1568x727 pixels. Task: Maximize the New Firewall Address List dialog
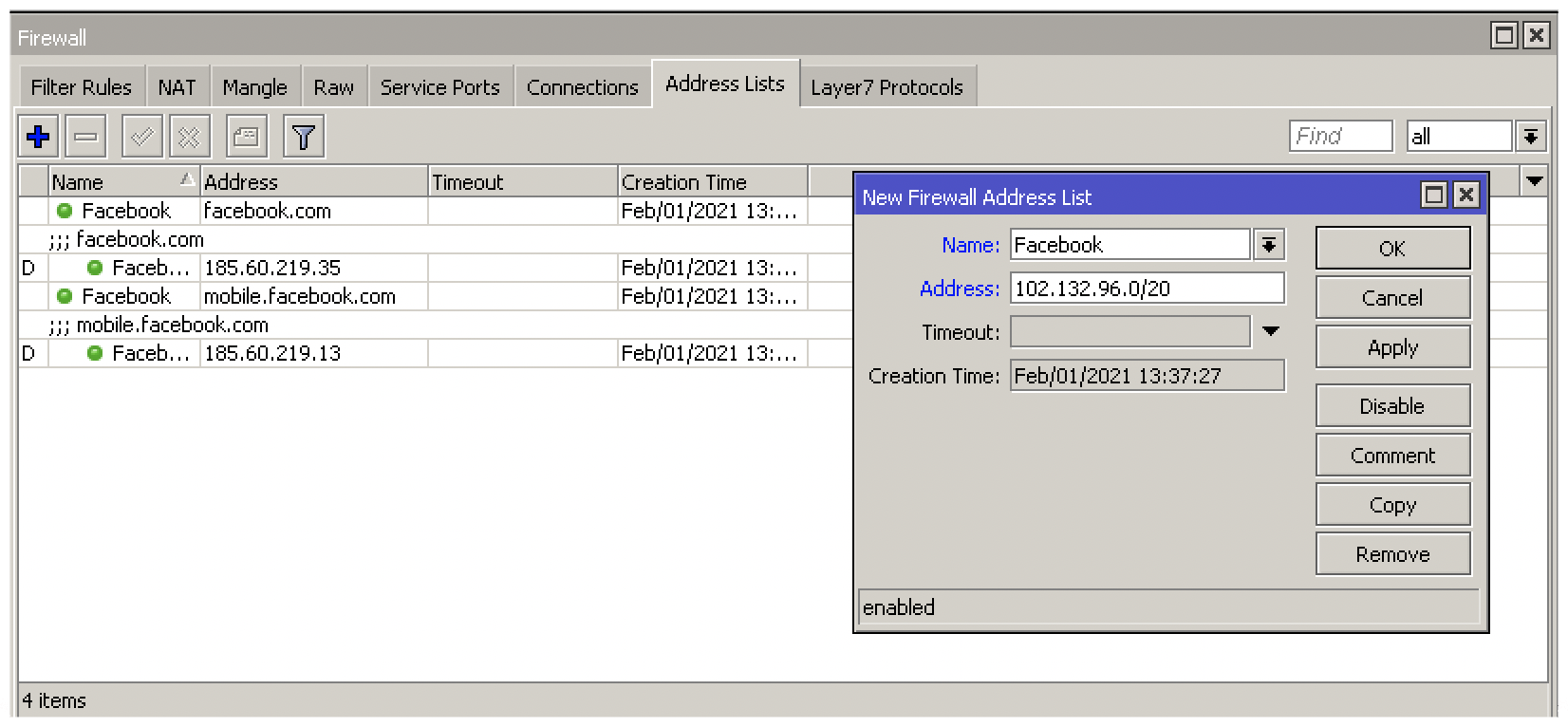pyautogui.click(x=1434, y=195)
